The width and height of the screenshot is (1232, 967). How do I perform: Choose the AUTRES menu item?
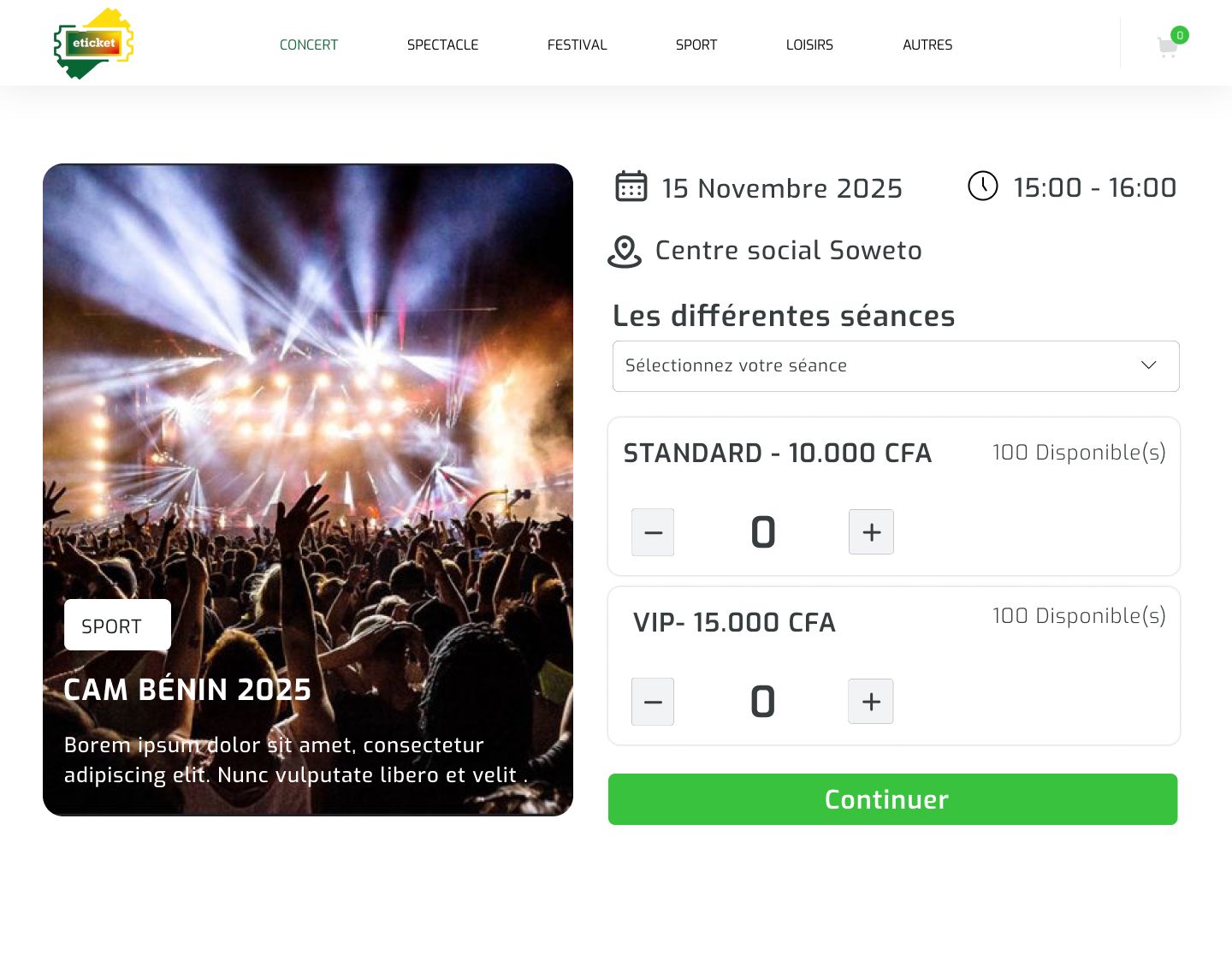tap(927, 44)
